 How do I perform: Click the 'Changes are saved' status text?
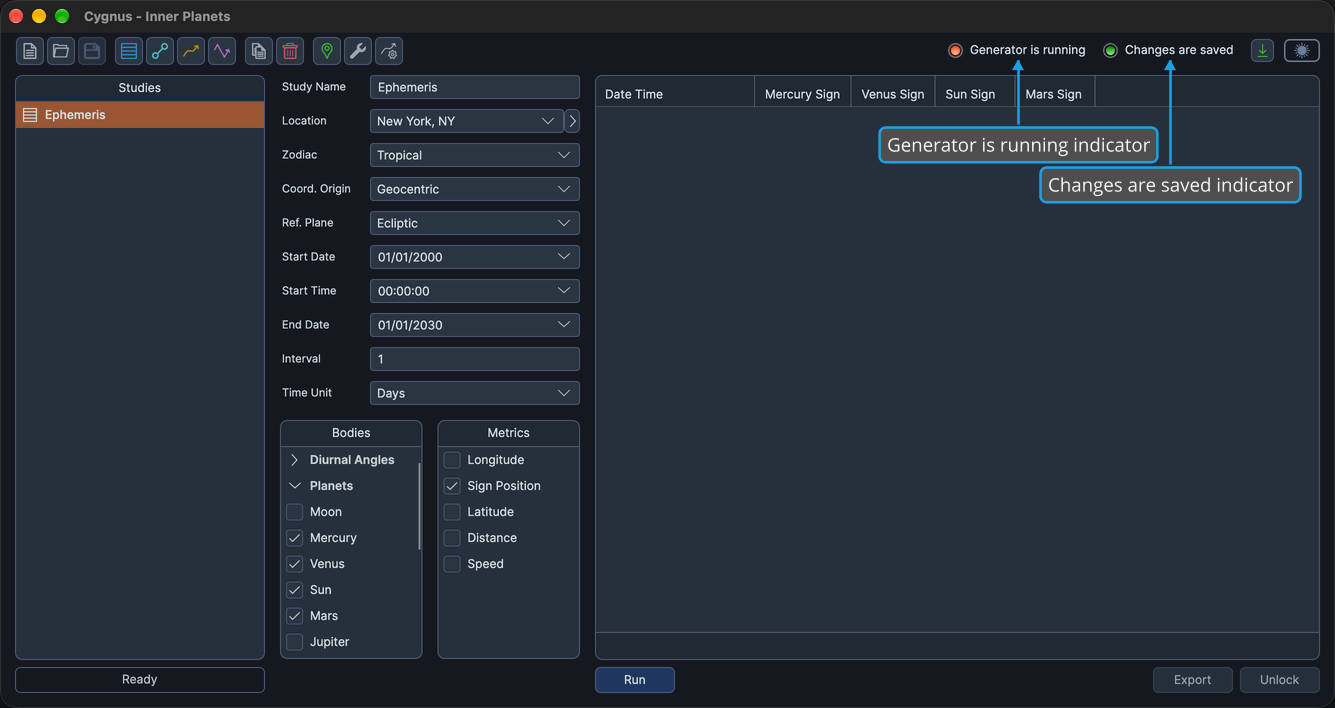click(x=1179, y=50)
